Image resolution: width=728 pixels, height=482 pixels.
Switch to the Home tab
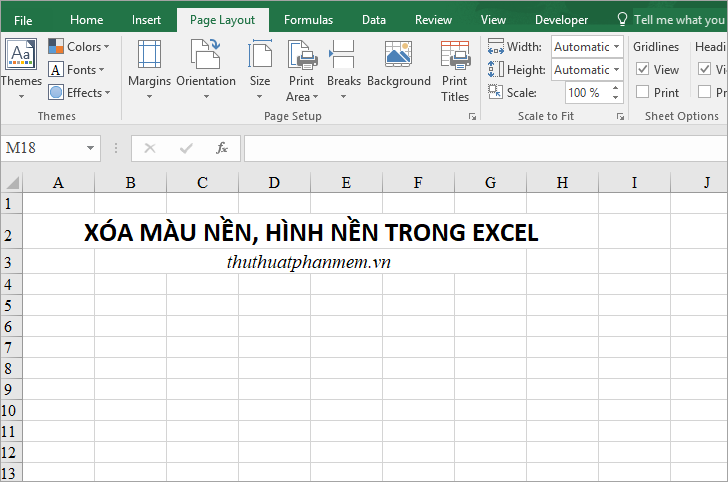pyautogui.click(x=86, y=20)
